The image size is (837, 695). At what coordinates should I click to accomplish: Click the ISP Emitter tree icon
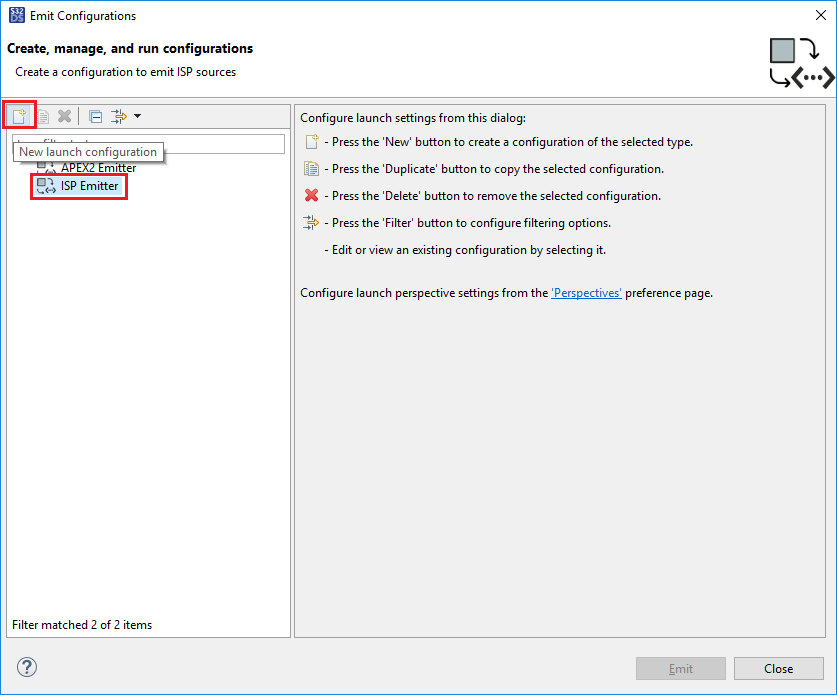(x=45, y=186)
